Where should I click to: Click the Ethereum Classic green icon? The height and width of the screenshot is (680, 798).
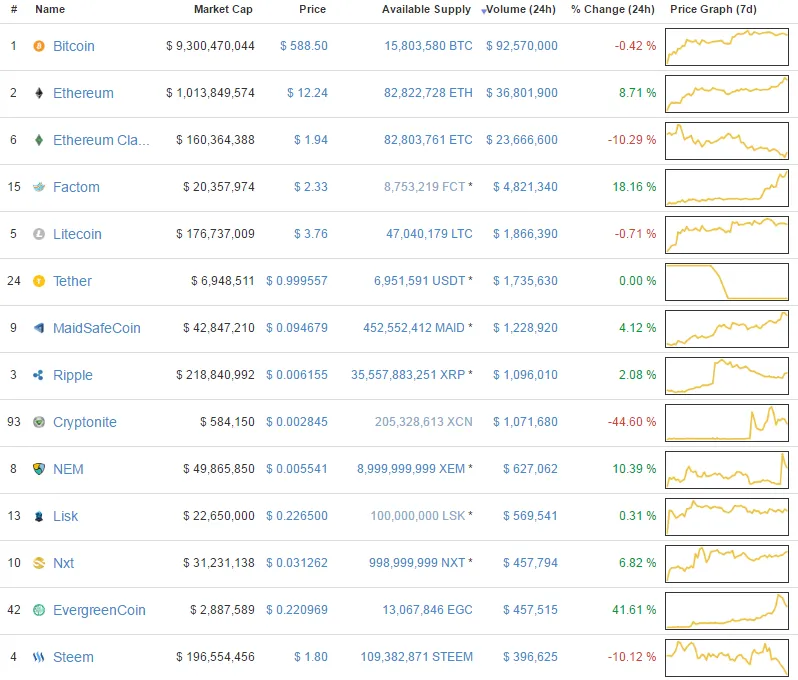coord(39,140)
